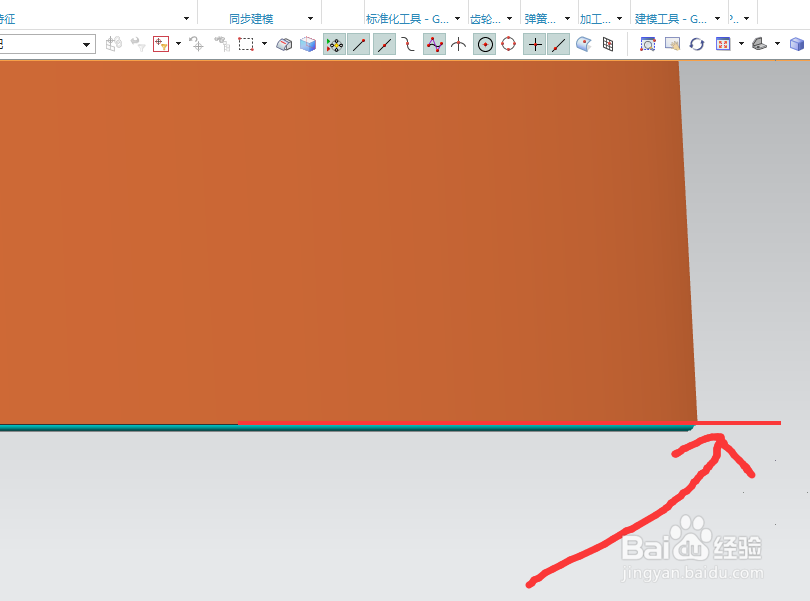Click the highlight hidden edges icon
Viewport: 810px width, 601px height.
(x=284, y=44)
